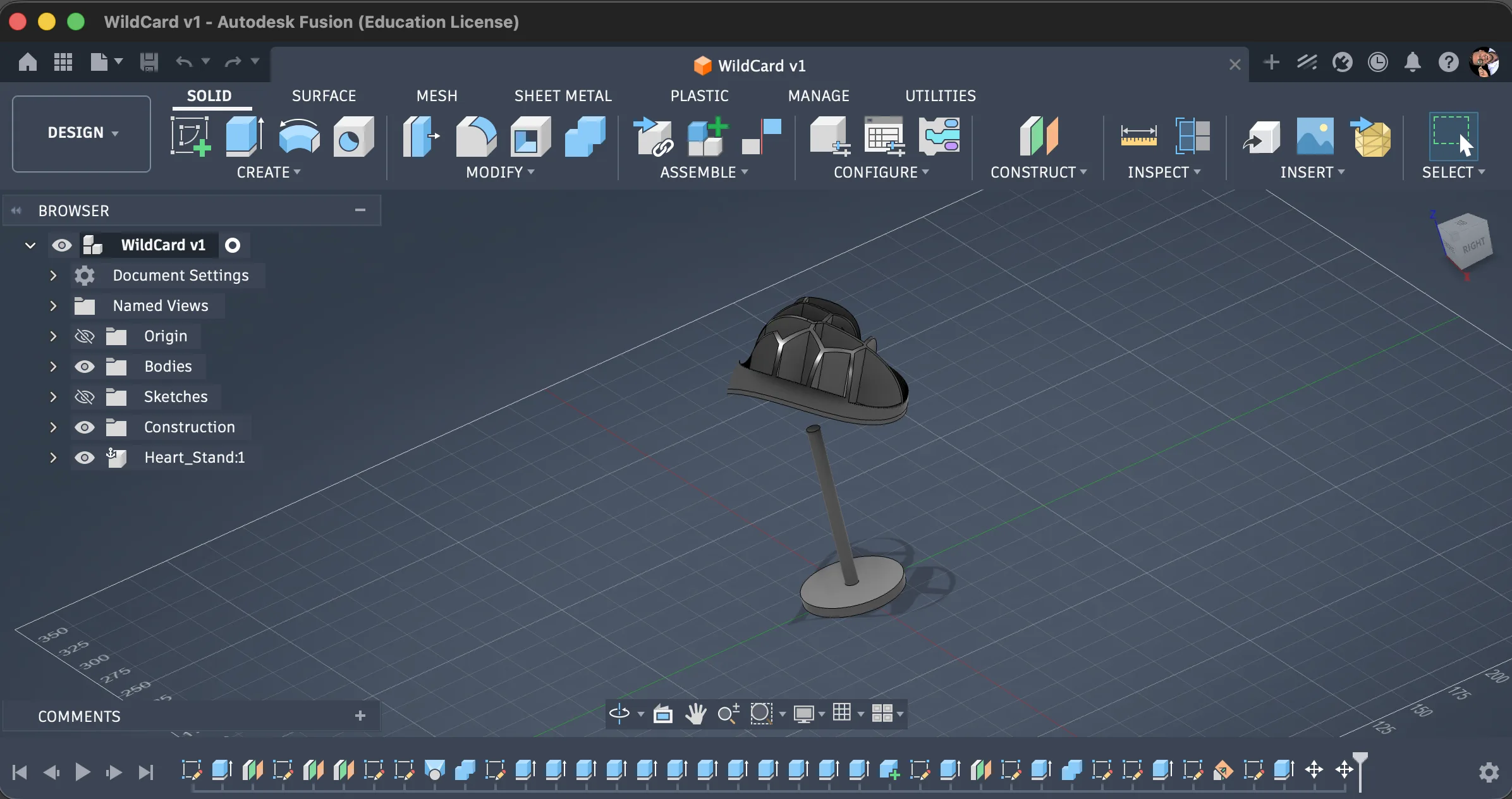Select the Extrude tool in Create

click(245, 136)
